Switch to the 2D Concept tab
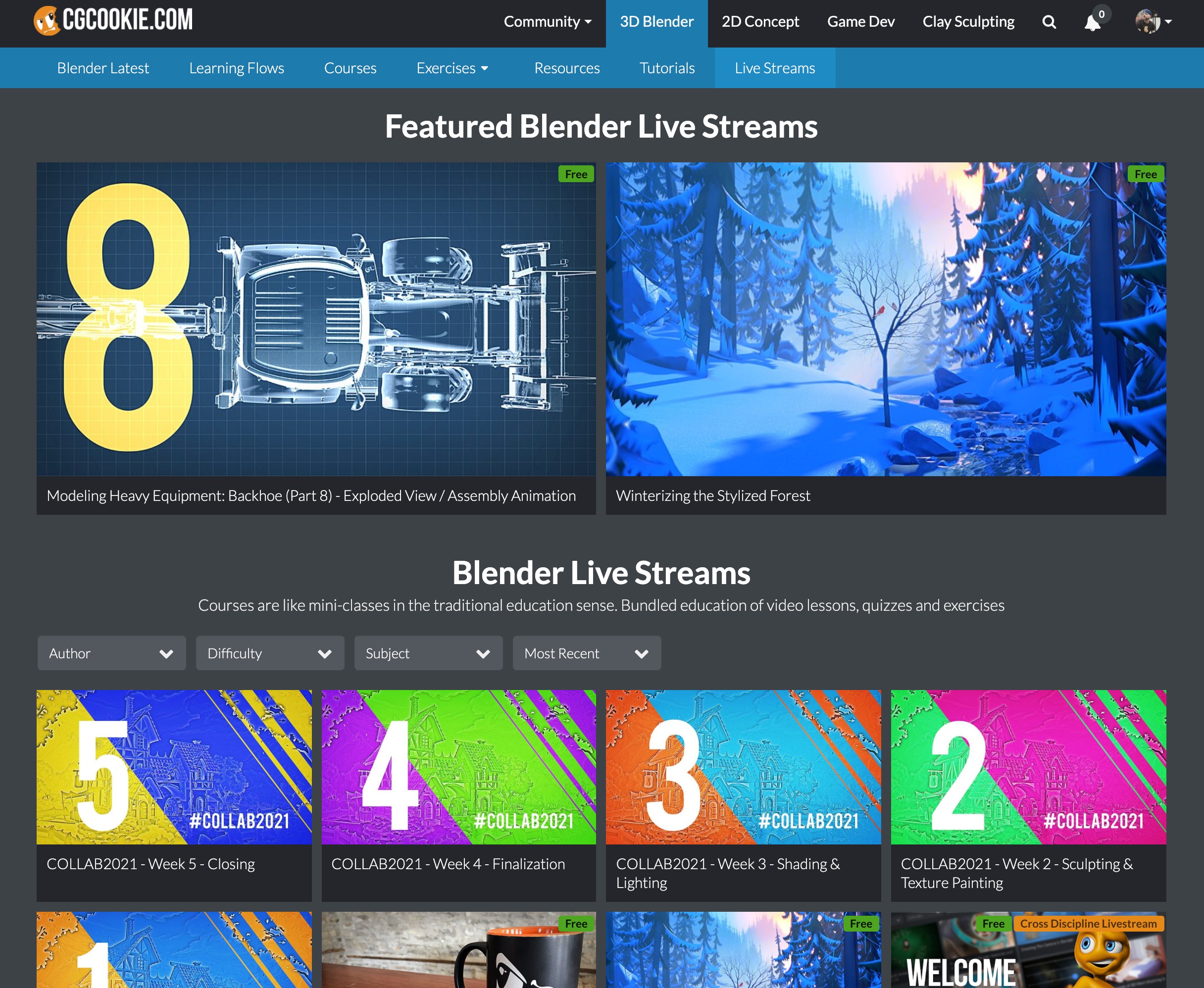 coord(760,22)
